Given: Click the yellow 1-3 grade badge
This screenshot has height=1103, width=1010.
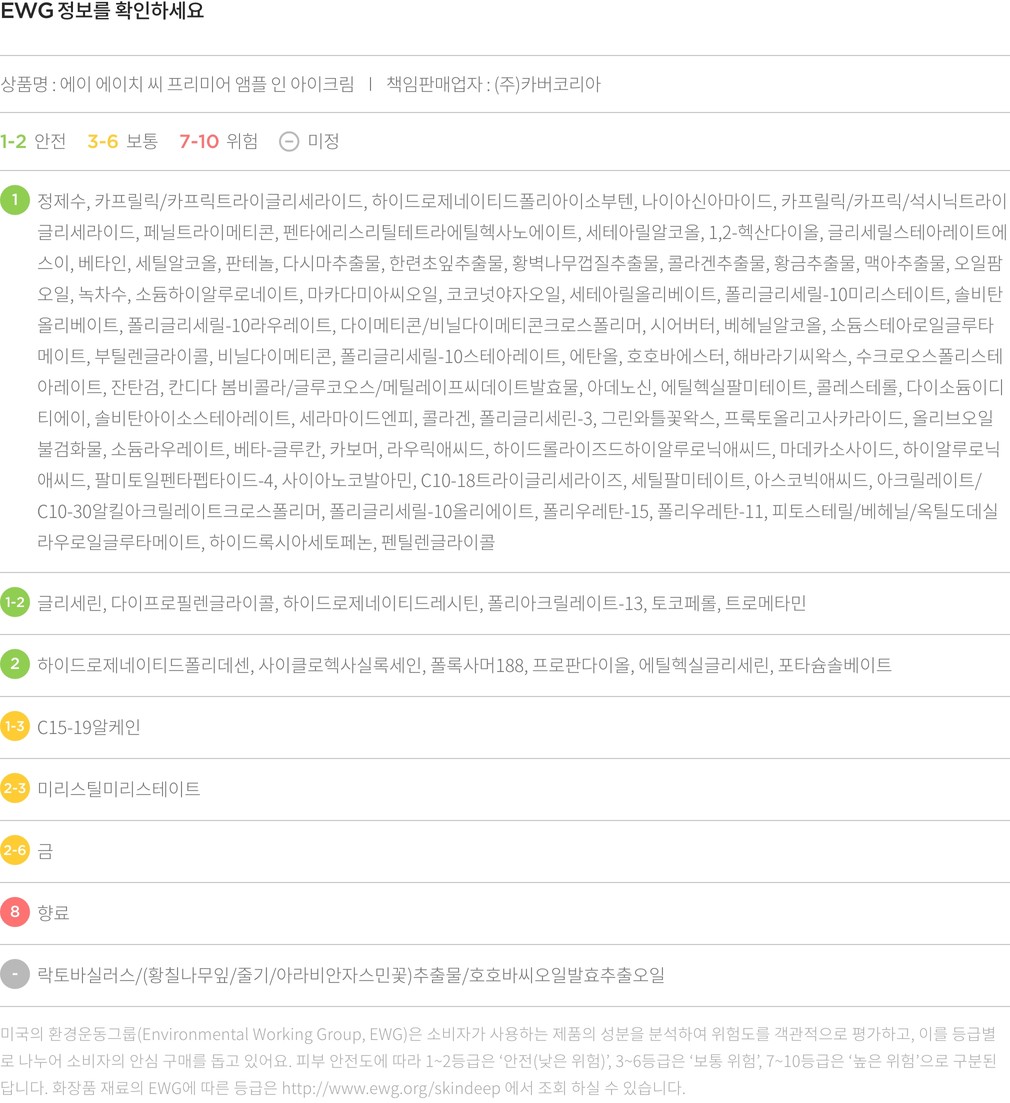Looking at the screenshot, I should pos(15,727).
